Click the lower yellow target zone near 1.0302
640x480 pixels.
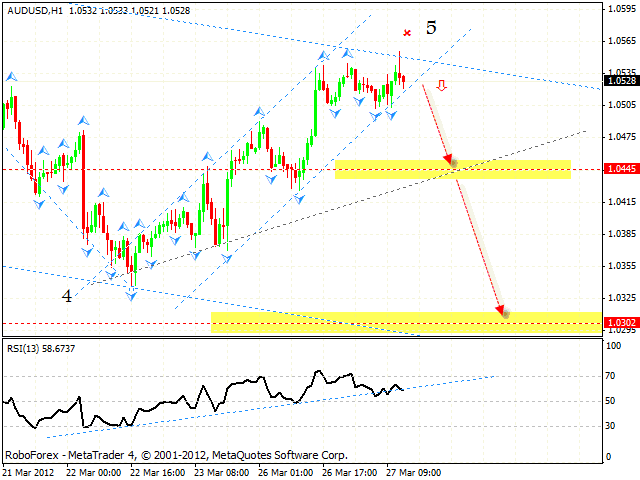(407, 322)
